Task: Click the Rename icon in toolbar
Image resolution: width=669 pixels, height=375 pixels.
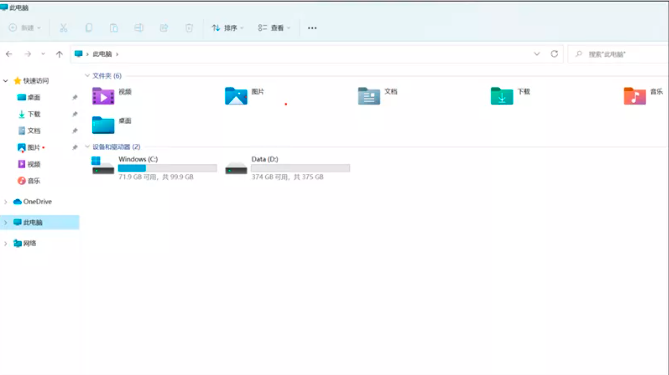Action: pyautogui.click(x=139, y=28)
